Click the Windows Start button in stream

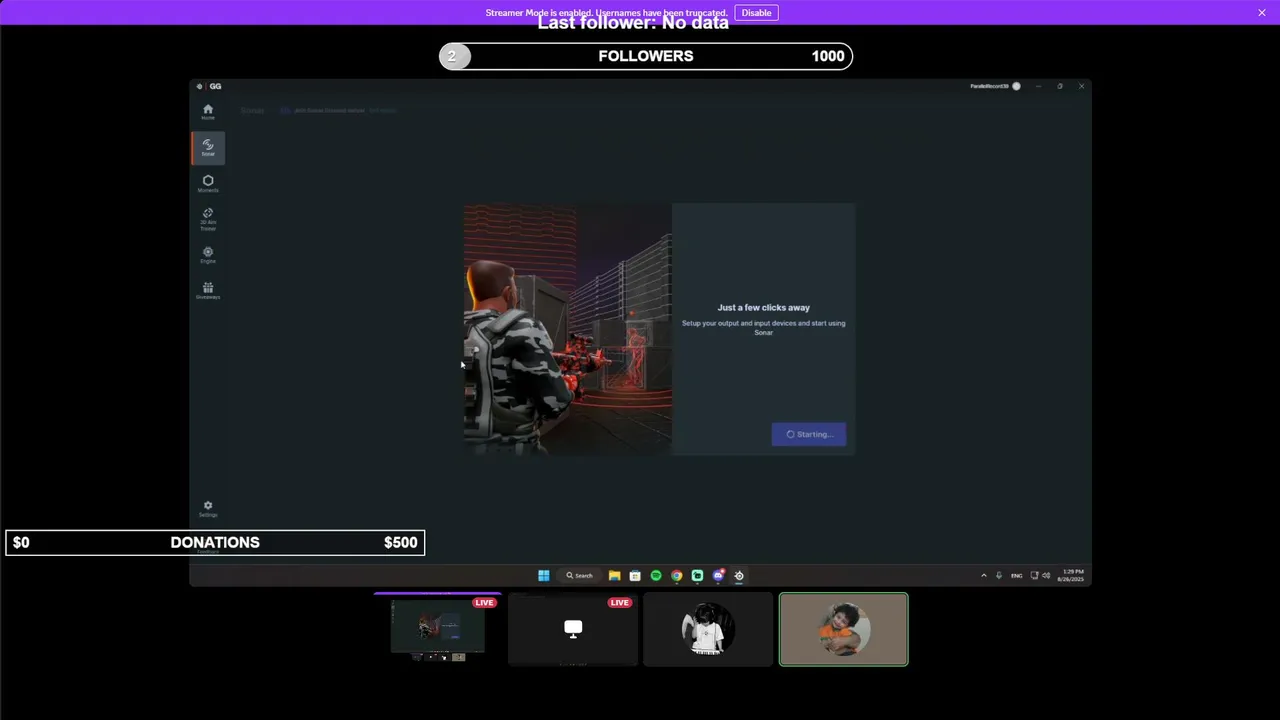(x=544, y=575)
